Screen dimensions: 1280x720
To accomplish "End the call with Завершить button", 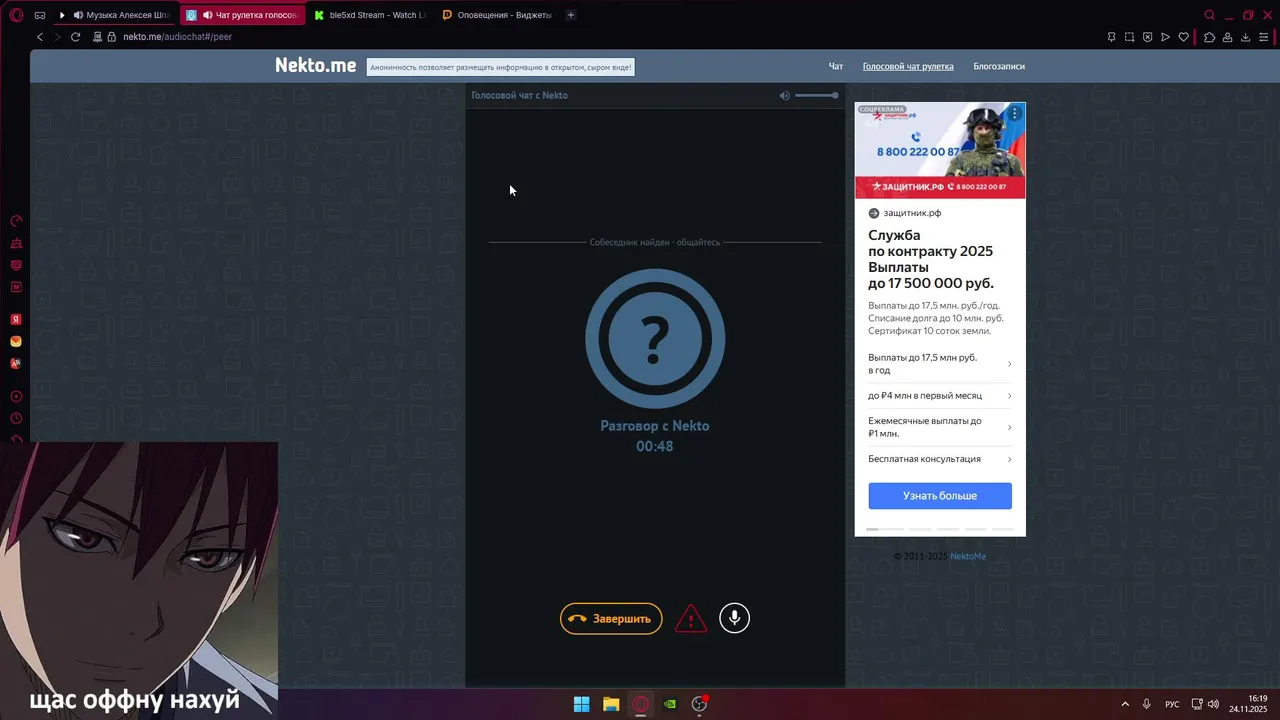I will click(x=611, y=619).
